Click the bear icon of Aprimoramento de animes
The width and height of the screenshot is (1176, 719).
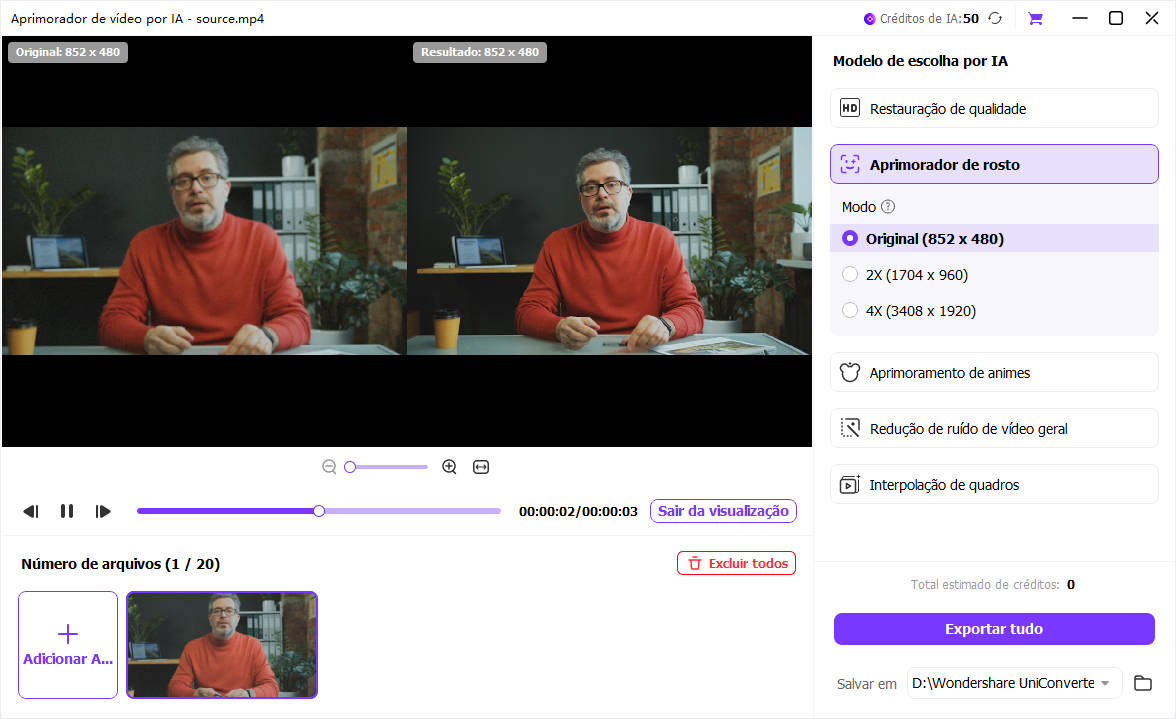pos(850,373)
